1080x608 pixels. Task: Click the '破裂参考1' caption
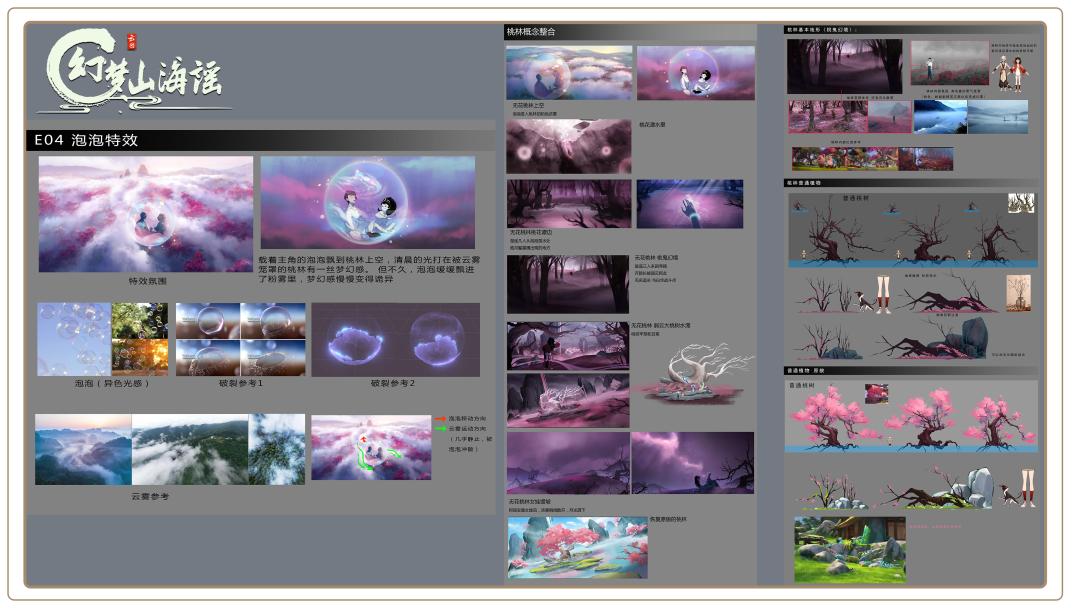click(240, 383)
